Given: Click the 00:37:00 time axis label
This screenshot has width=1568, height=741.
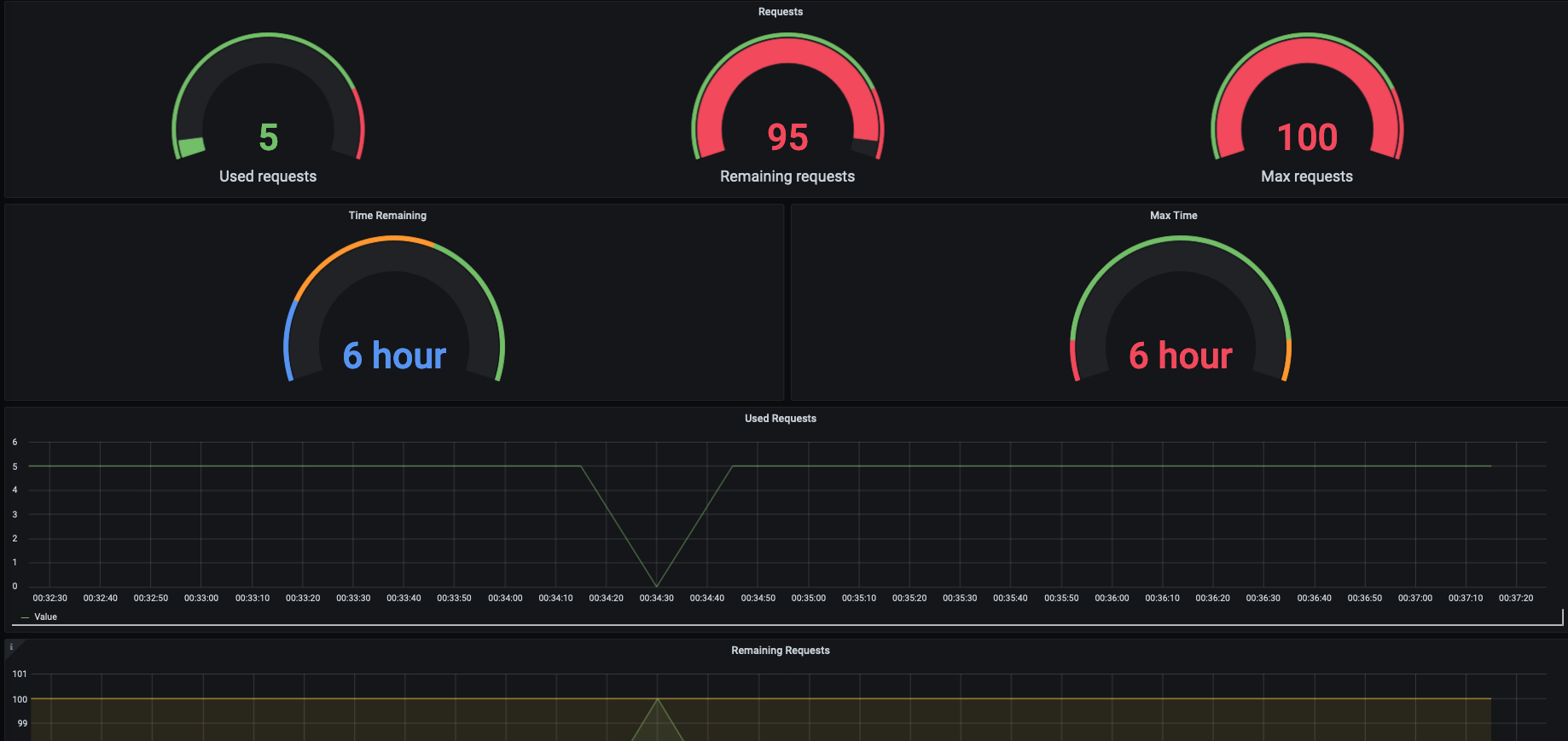Looking at the screenshot, I should (x=1415, y=599).
